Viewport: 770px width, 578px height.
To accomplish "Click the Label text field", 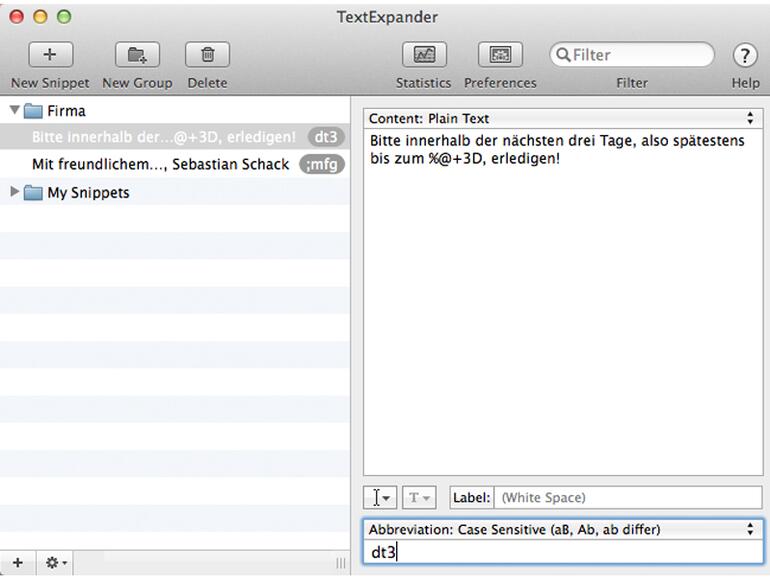I will pos(628,497).
